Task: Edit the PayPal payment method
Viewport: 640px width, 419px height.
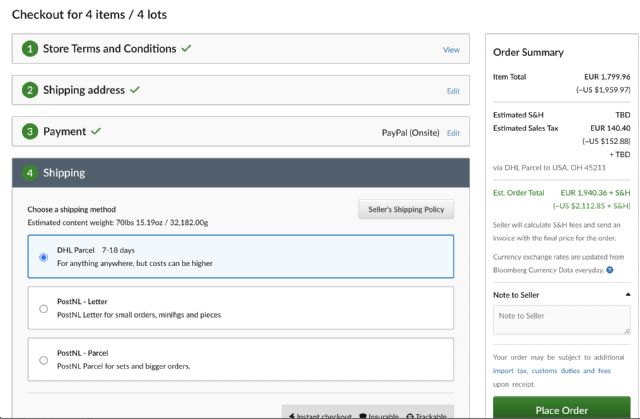Action: coord(453,132)
